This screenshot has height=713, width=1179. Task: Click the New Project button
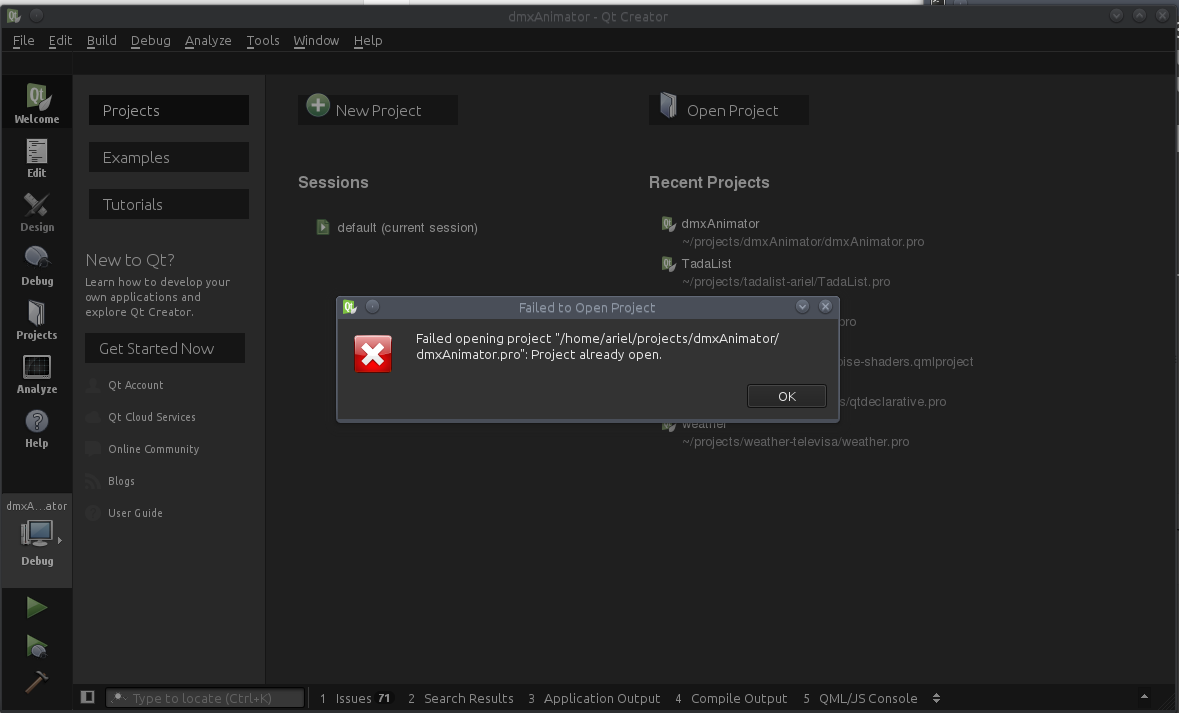378,110
